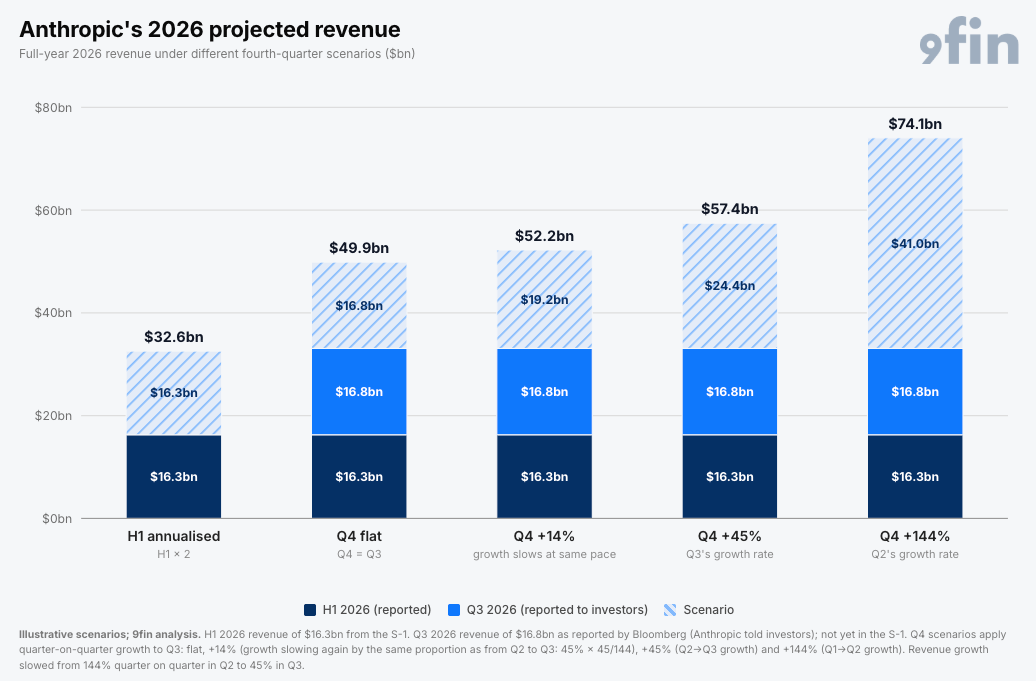Click the $24.4bn scenario bar segment
The height and width of the screenshot is (681, 1036).
click(729, 286)
